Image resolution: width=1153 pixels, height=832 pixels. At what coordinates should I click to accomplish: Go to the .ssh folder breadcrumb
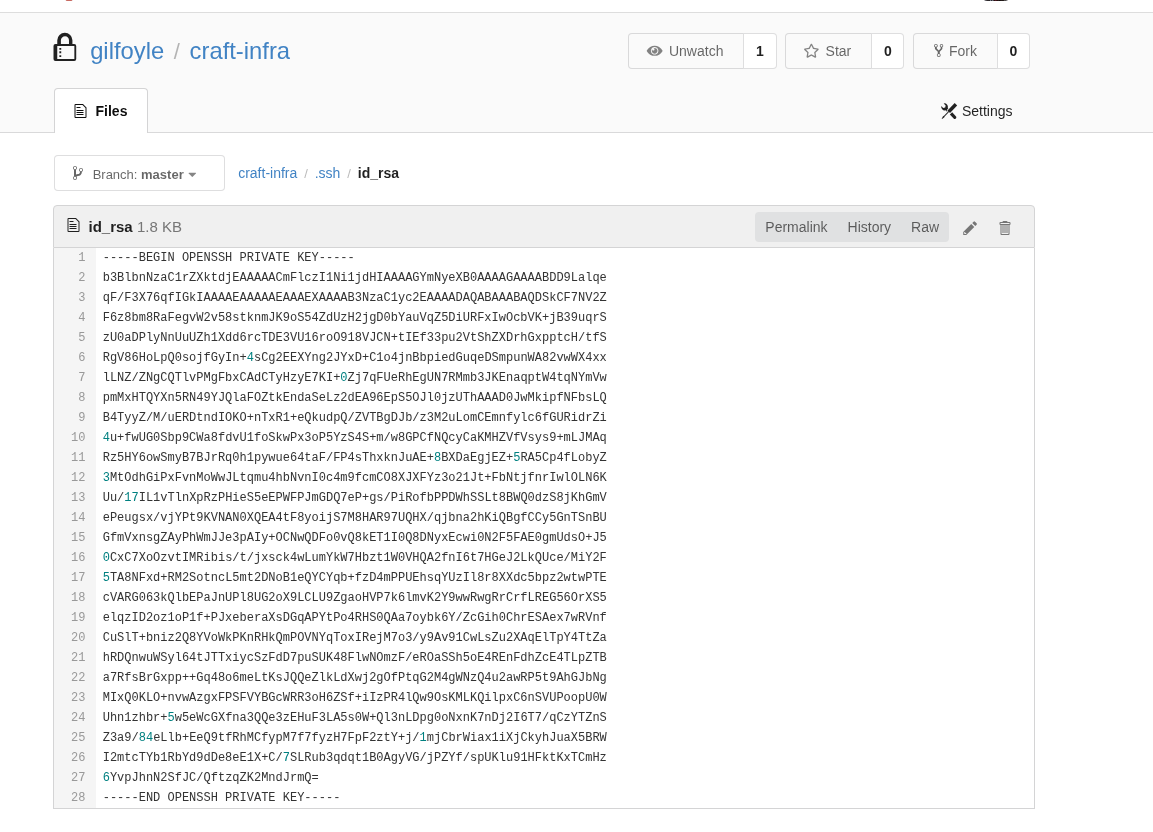pos(327,173)
